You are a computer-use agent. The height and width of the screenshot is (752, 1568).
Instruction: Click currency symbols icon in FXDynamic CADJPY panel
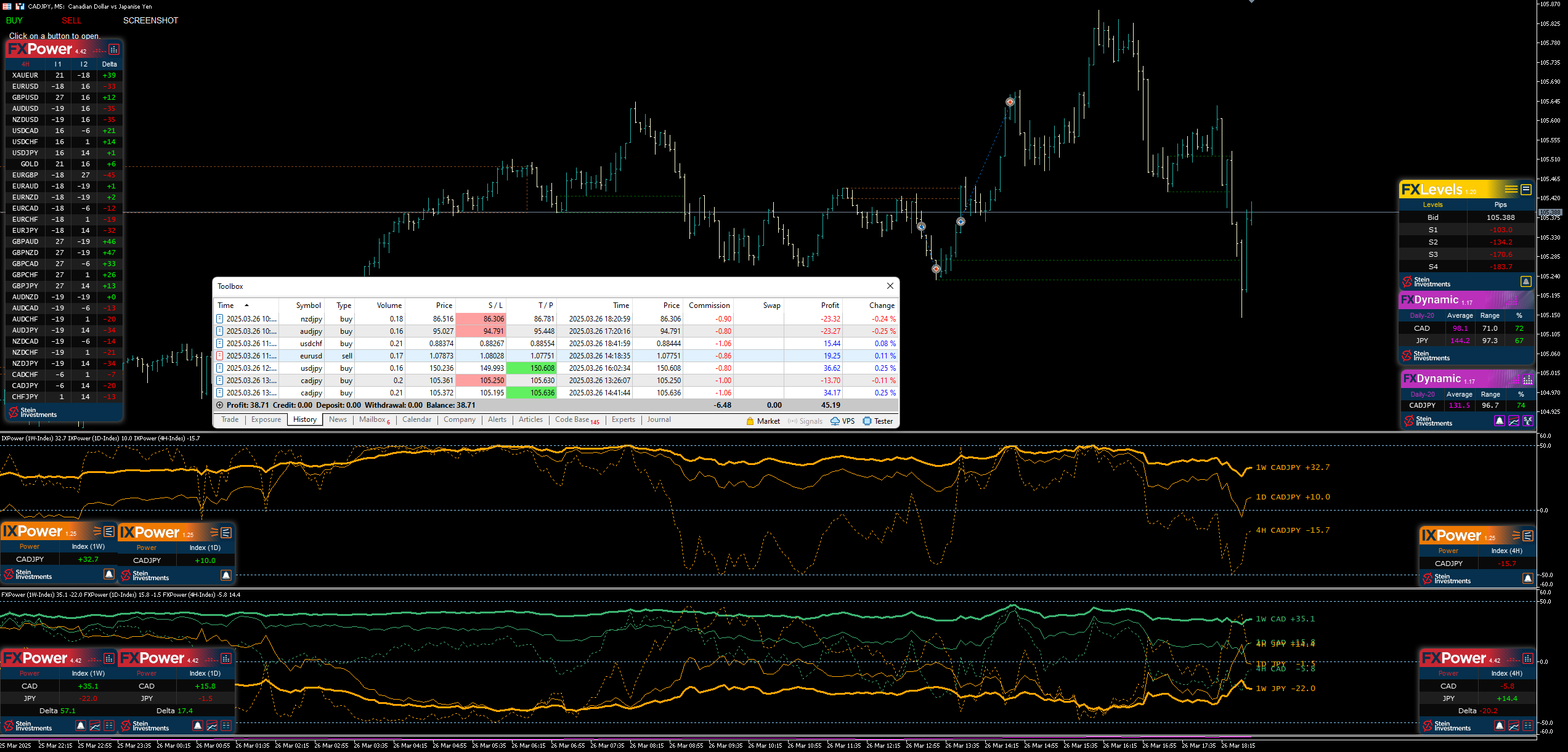(1528, 421)
